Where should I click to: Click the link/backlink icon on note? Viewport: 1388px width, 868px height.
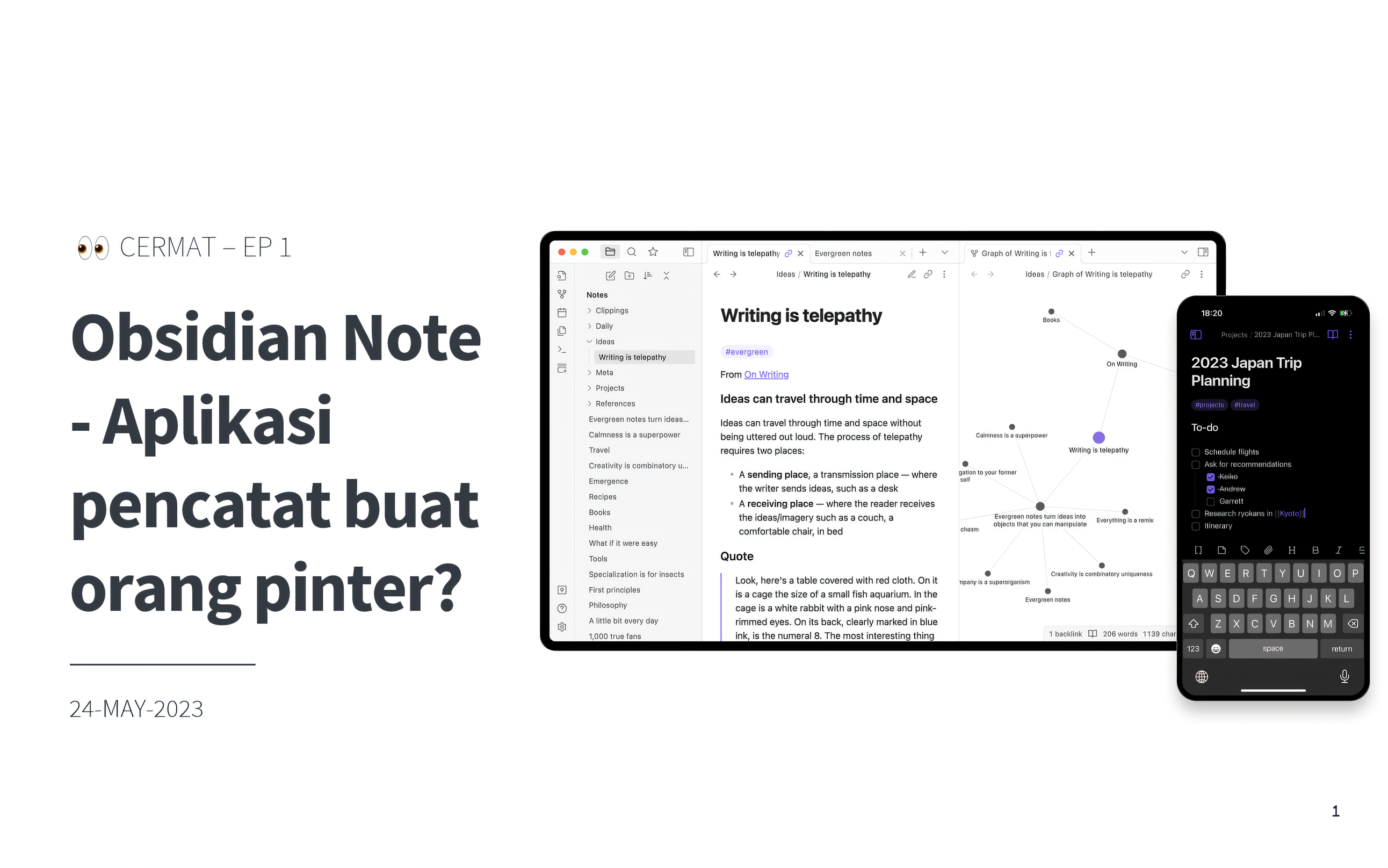click(x=928, y=275)
